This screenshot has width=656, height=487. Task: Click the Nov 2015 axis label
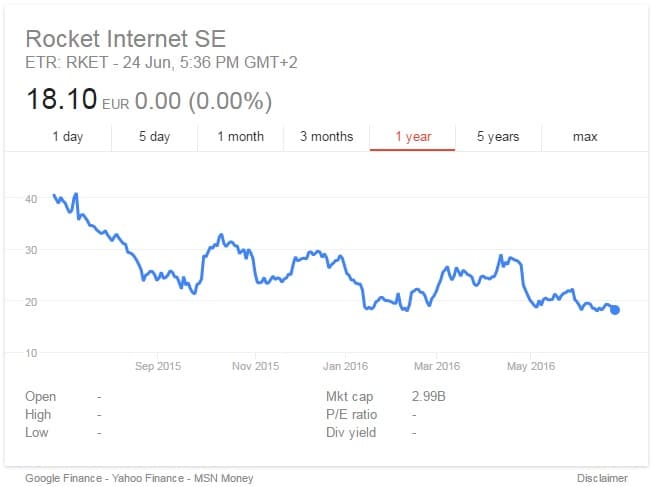(x=255, y=366)
